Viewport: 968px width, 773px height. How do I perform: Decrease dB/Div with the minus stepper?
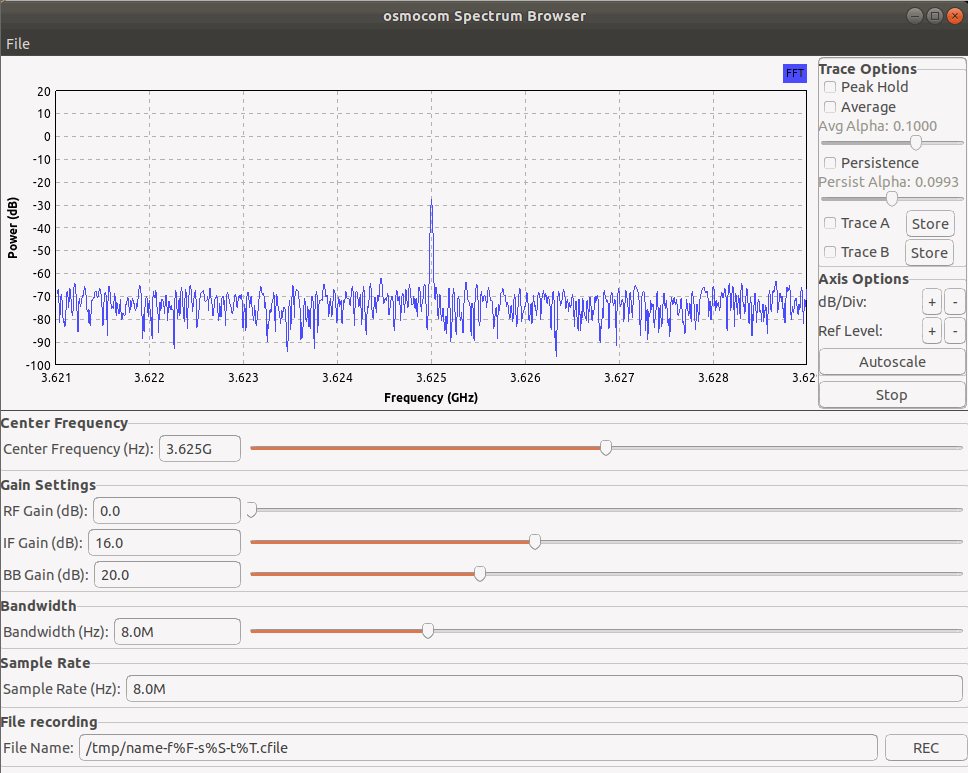(x=954, y=301)
